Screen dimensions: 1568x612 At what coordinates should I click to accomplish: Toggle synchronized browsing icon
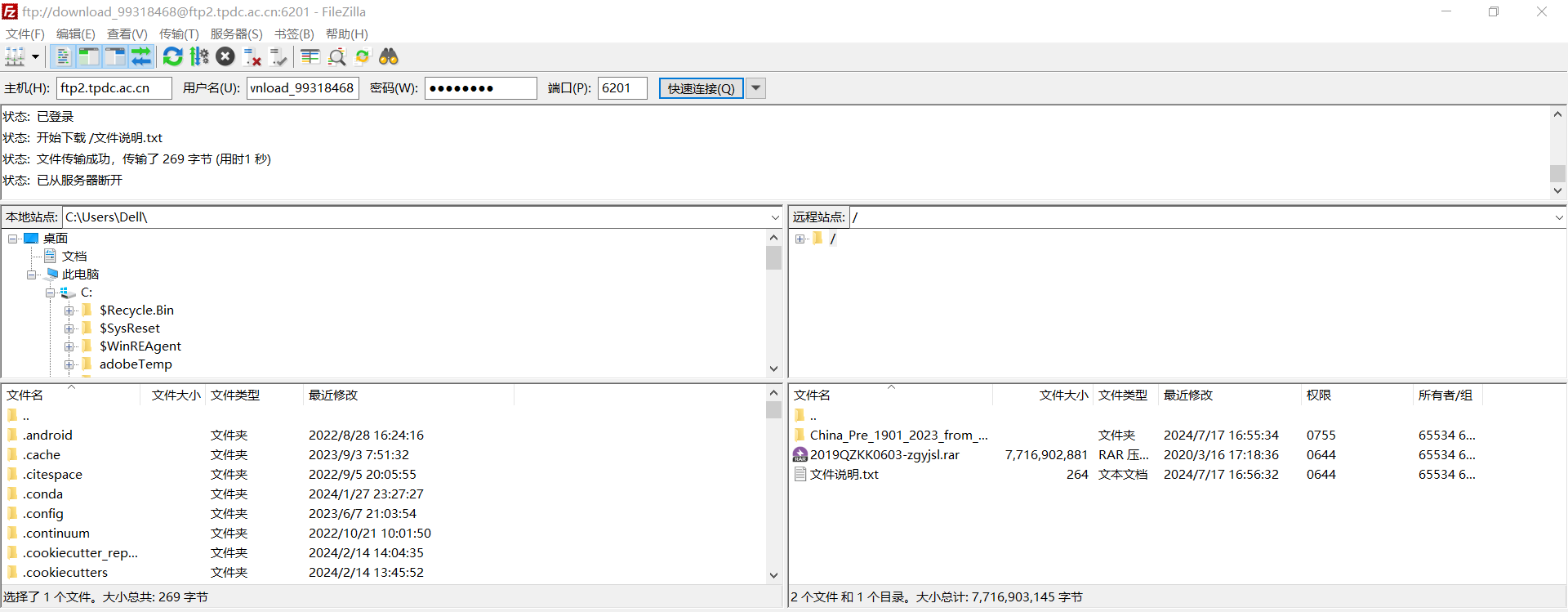tap(363, 56)
